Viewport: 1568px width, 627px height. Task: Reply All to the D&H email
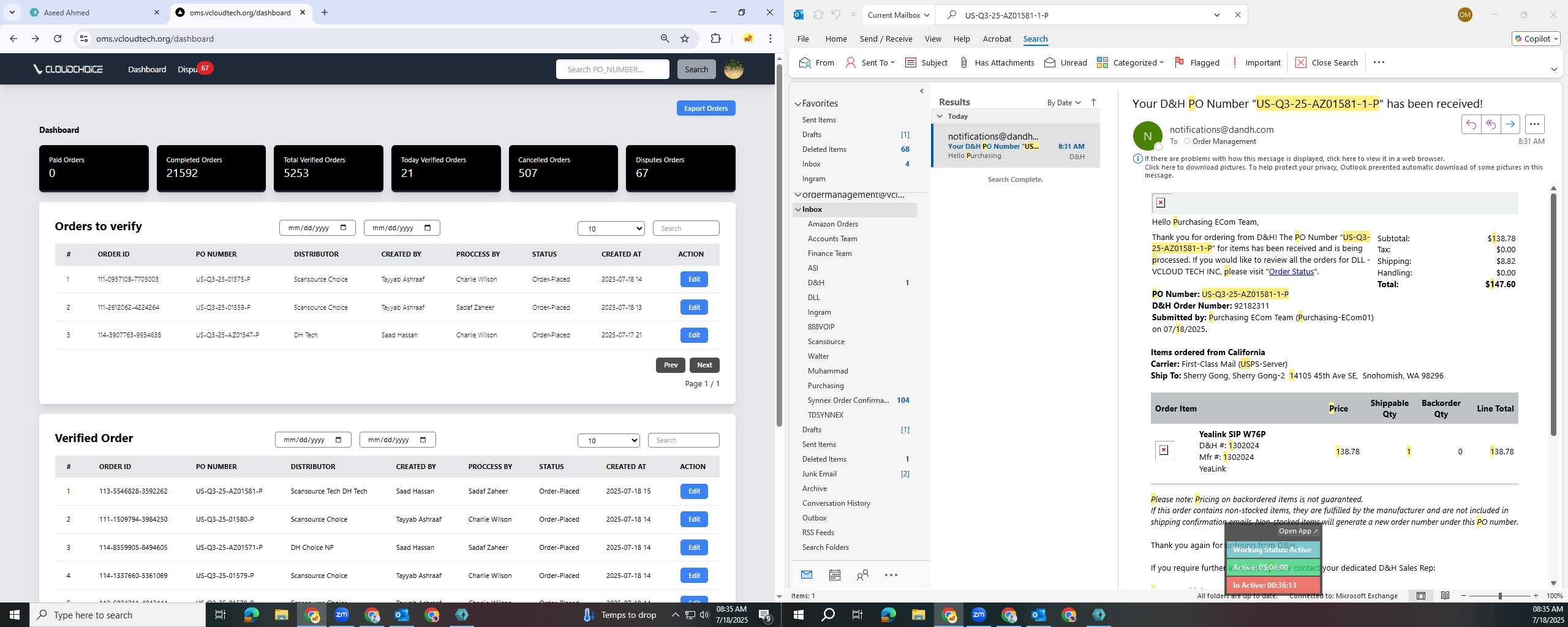click(x=1490, y=124)
